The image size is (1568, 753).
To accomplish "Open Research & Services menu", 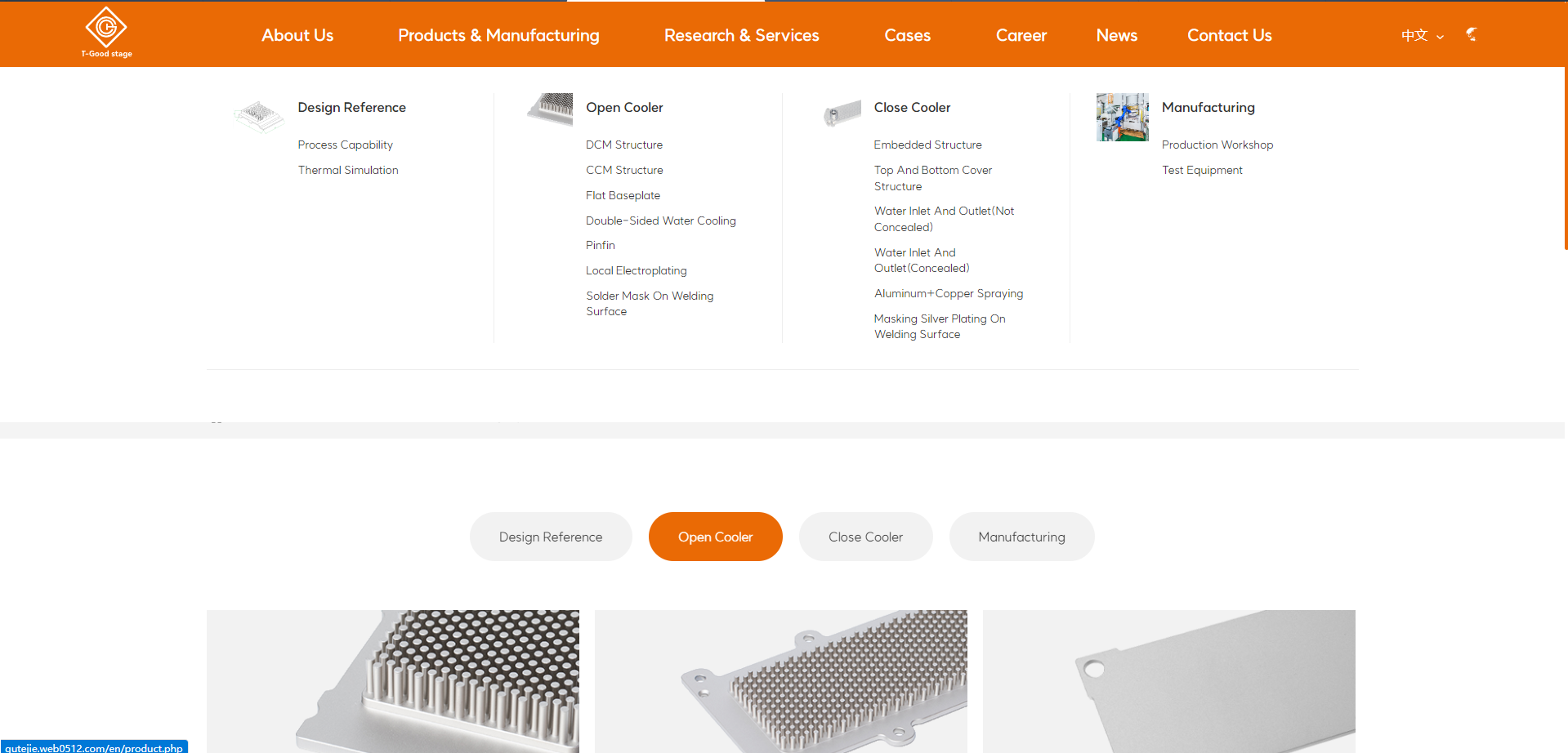I will click(741, 35).
